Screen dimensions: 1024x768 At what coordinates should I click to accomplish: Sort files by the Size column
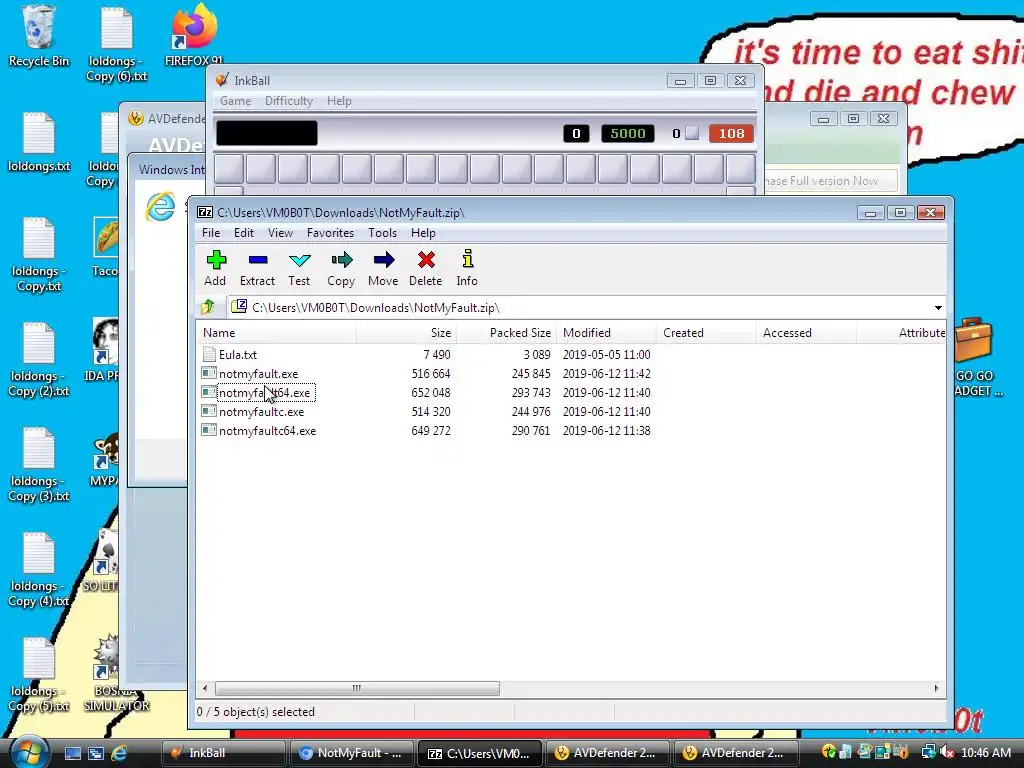coord(406,332)
